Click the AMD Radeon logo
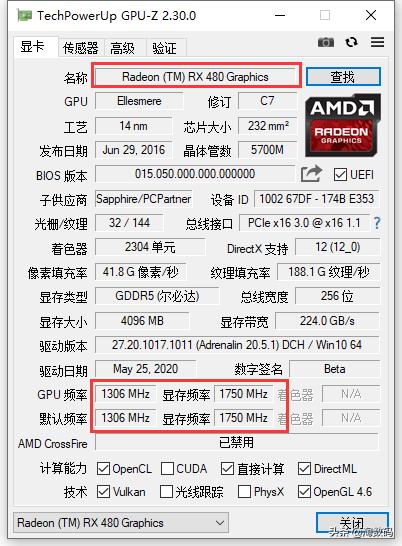Viewport: 402px width, 546px height. 343,126
